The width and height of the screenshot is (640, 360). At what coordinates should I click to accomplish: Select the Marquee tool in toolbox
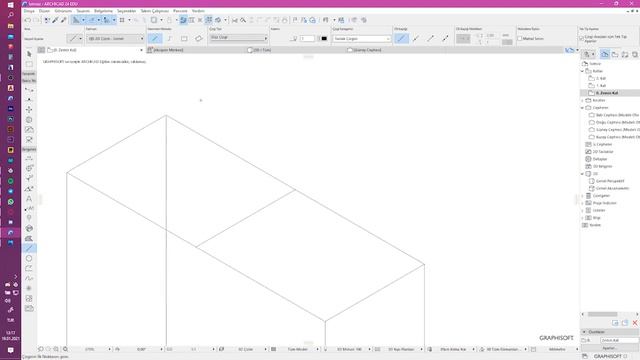29,64
